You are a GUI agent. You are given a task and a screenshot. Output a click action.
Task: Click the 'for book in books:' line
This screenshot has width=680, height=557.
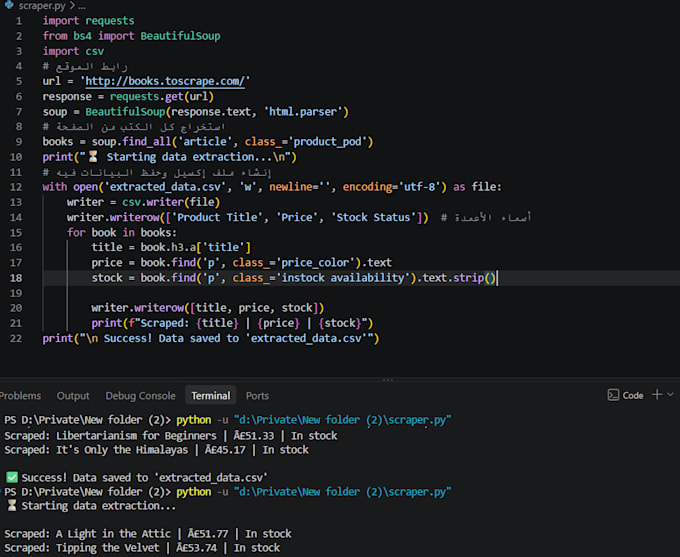click(x=122, y=233)
